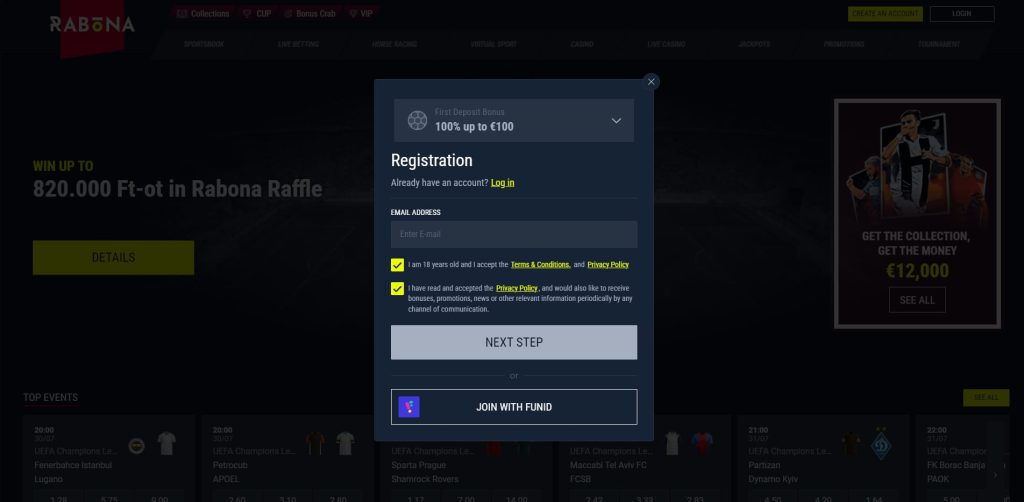Image resolution: width=1024 pixels, height=502 pixels.
Task: Click the Enter E-mail input field
Action: (x=514, y=234)
